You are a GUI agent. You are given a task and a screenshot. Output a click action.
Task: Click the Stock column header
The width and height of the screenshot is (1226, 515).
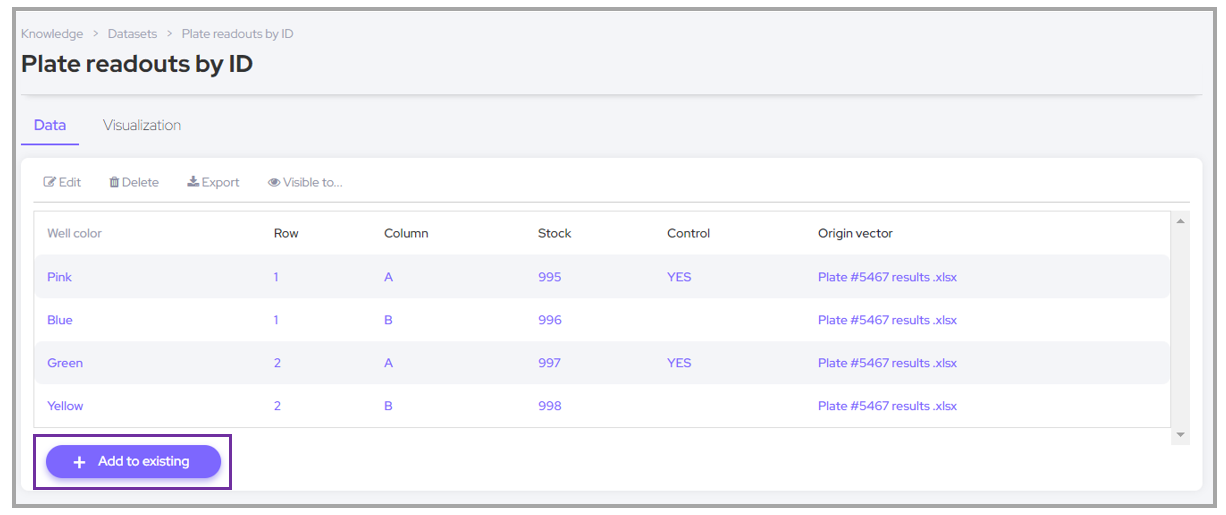pyautogui.click(x=554, y=234)
